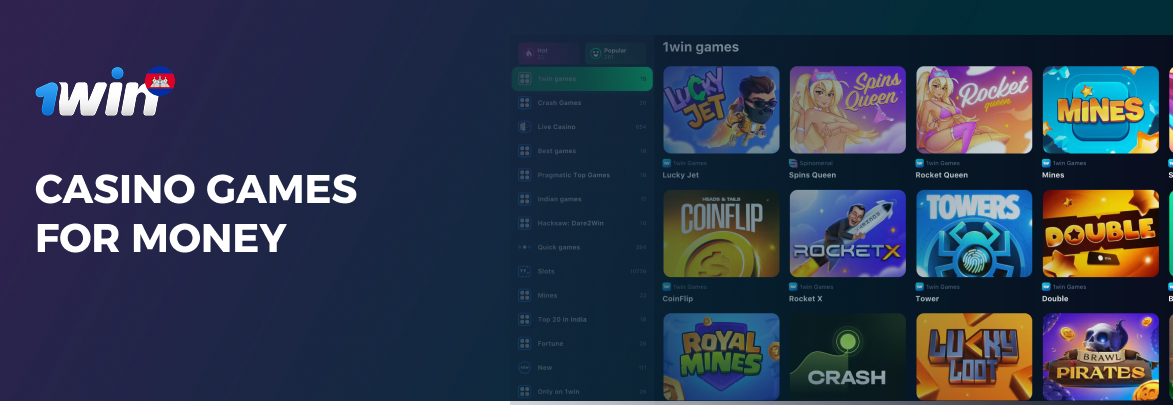Open the Crash Games sidebar category

coord(582,103)
